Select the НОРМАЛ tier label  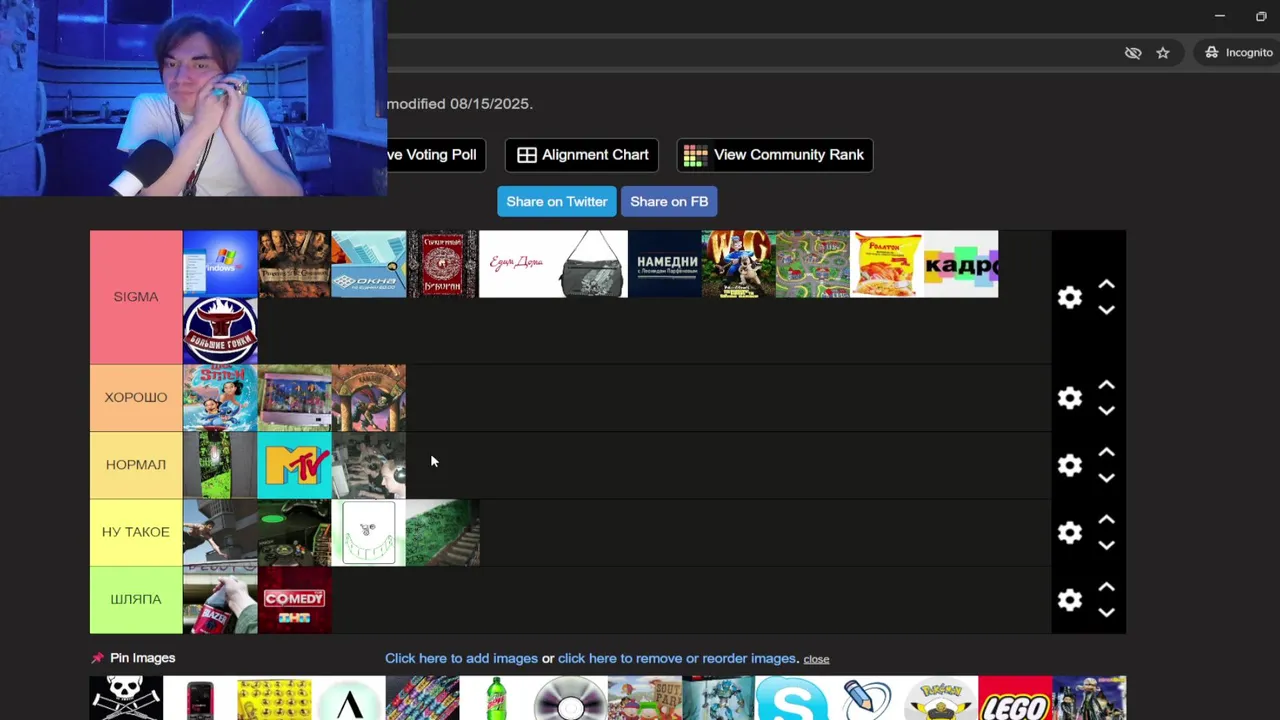click(136, 465)
